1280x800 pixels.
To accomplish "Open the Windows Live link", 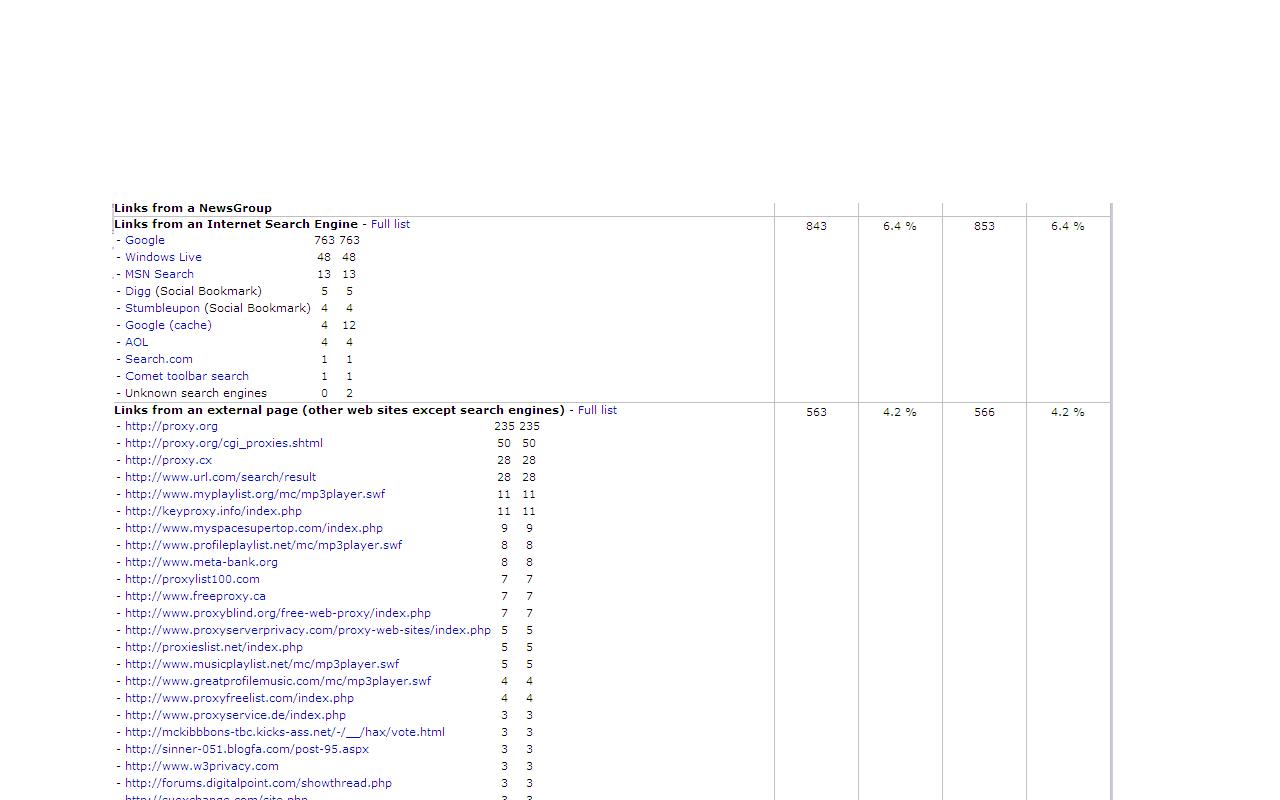I will pyautogui.click(x=163, y=257).
